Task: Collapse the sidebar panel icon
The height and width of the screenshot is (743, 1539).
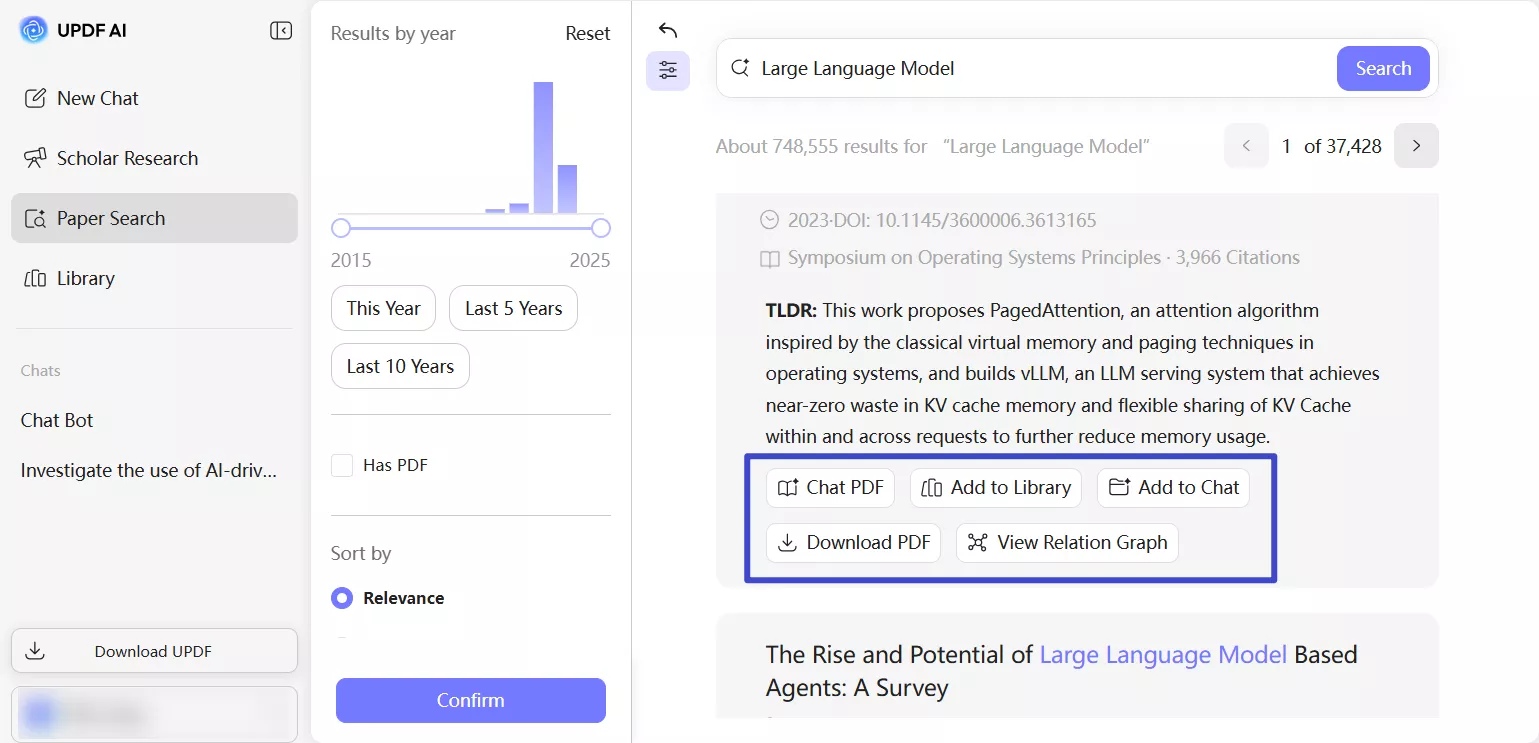Action: tap(281, 31)
